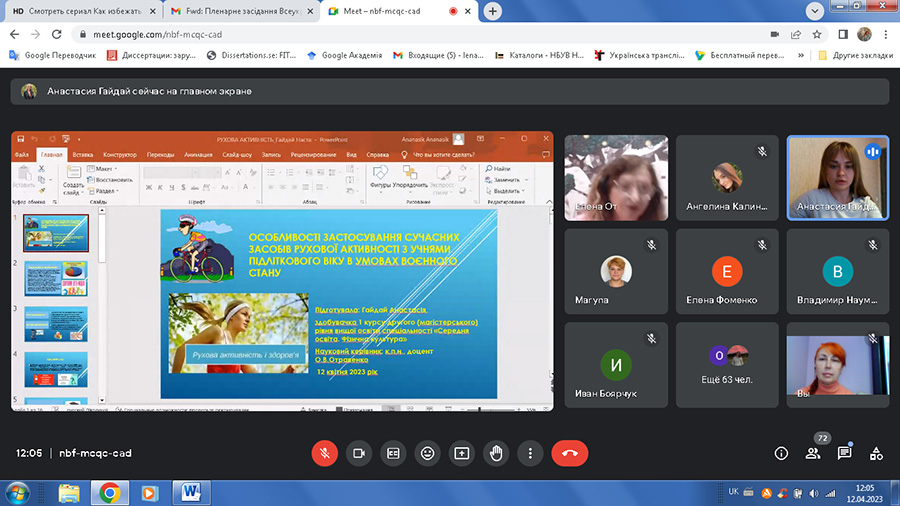The width and height of the screenshot is (900, 506).
Task: Open meeting details info icon
Action: (x=781, y=453)
